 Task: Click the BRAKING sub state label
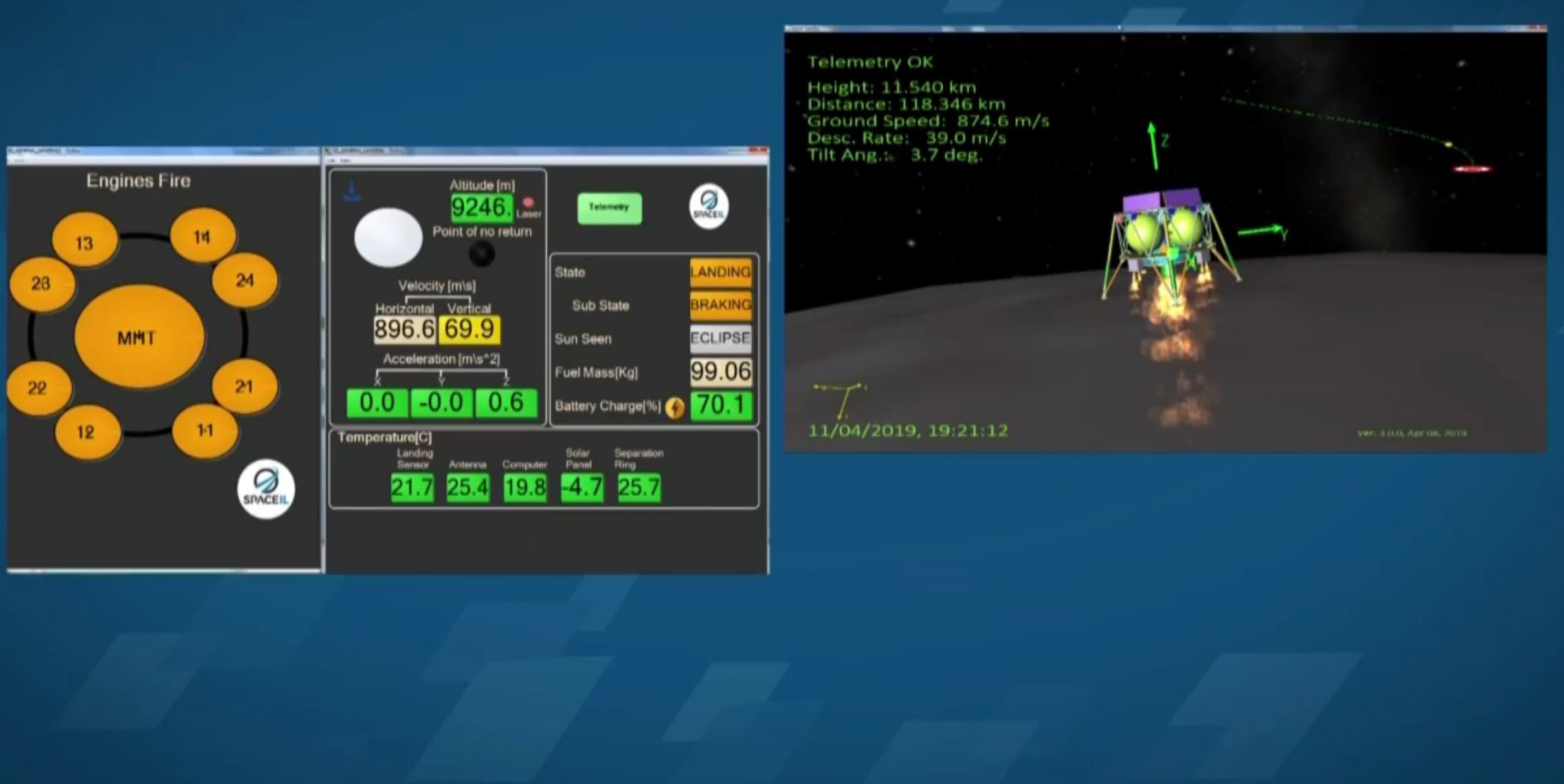coord(720,305)
